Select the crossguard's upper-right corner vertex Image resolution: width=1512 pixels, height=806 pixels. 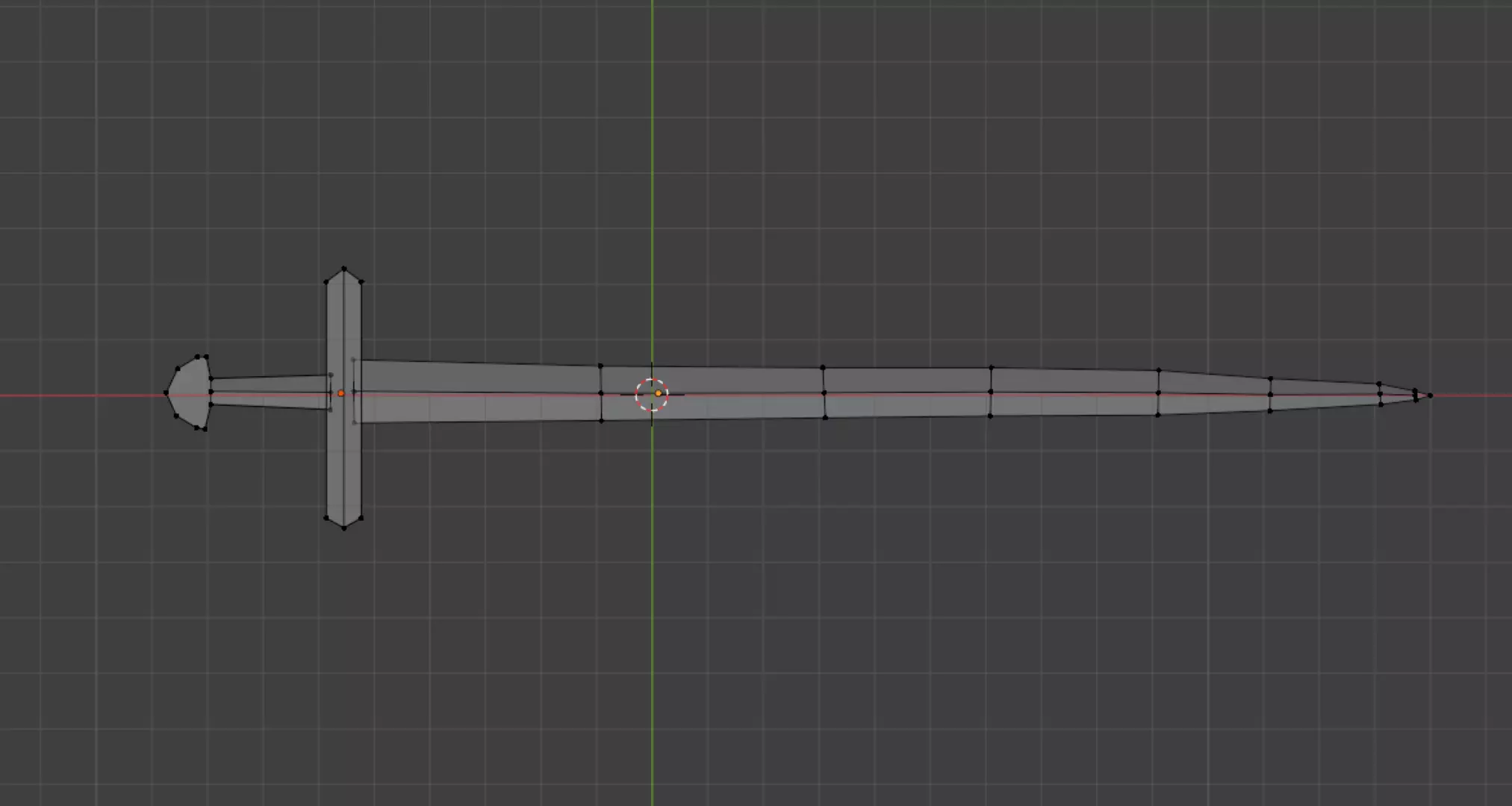361,281
